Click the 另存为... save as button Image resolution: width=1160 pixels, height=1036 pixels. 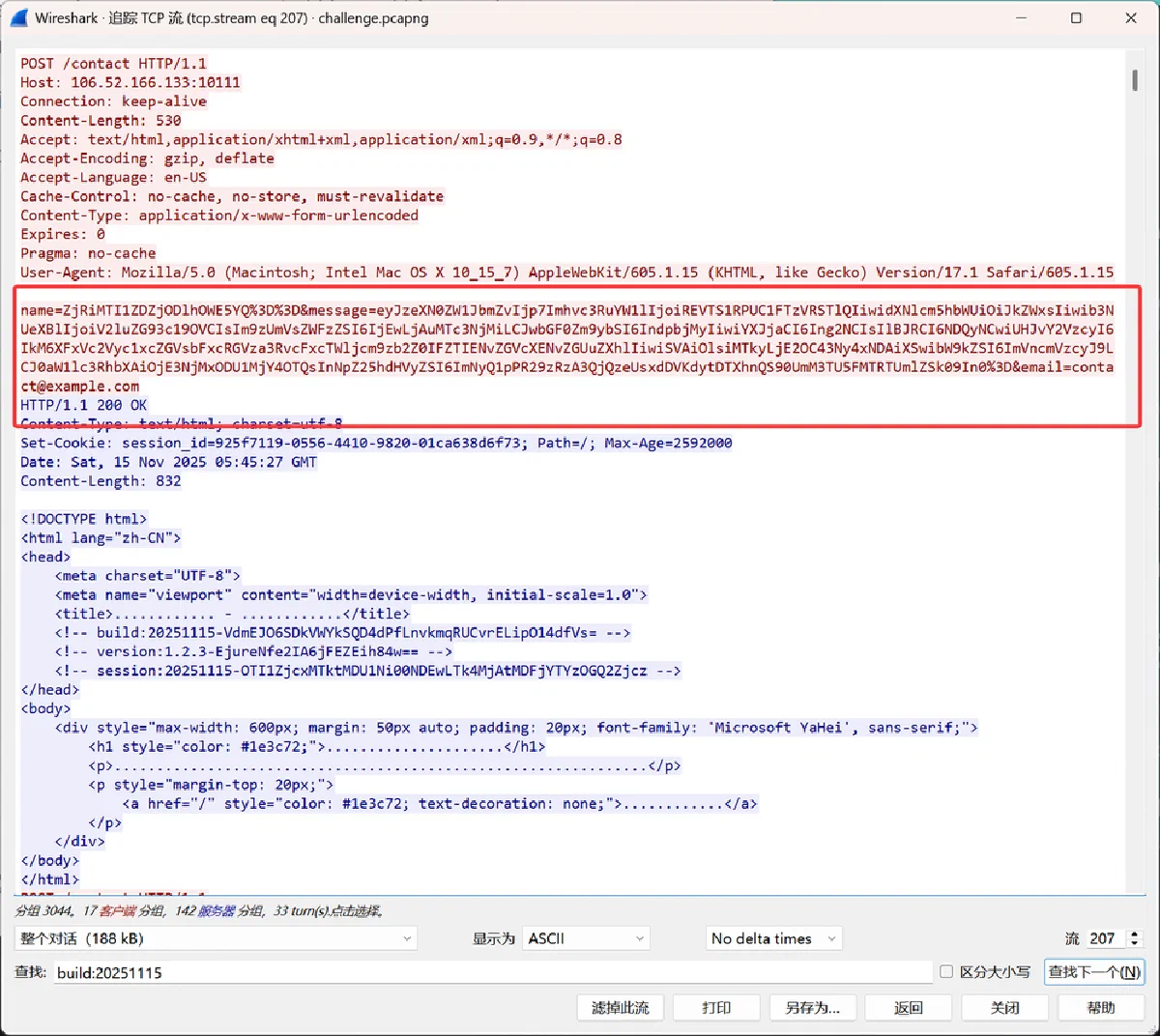(813, 1007)
